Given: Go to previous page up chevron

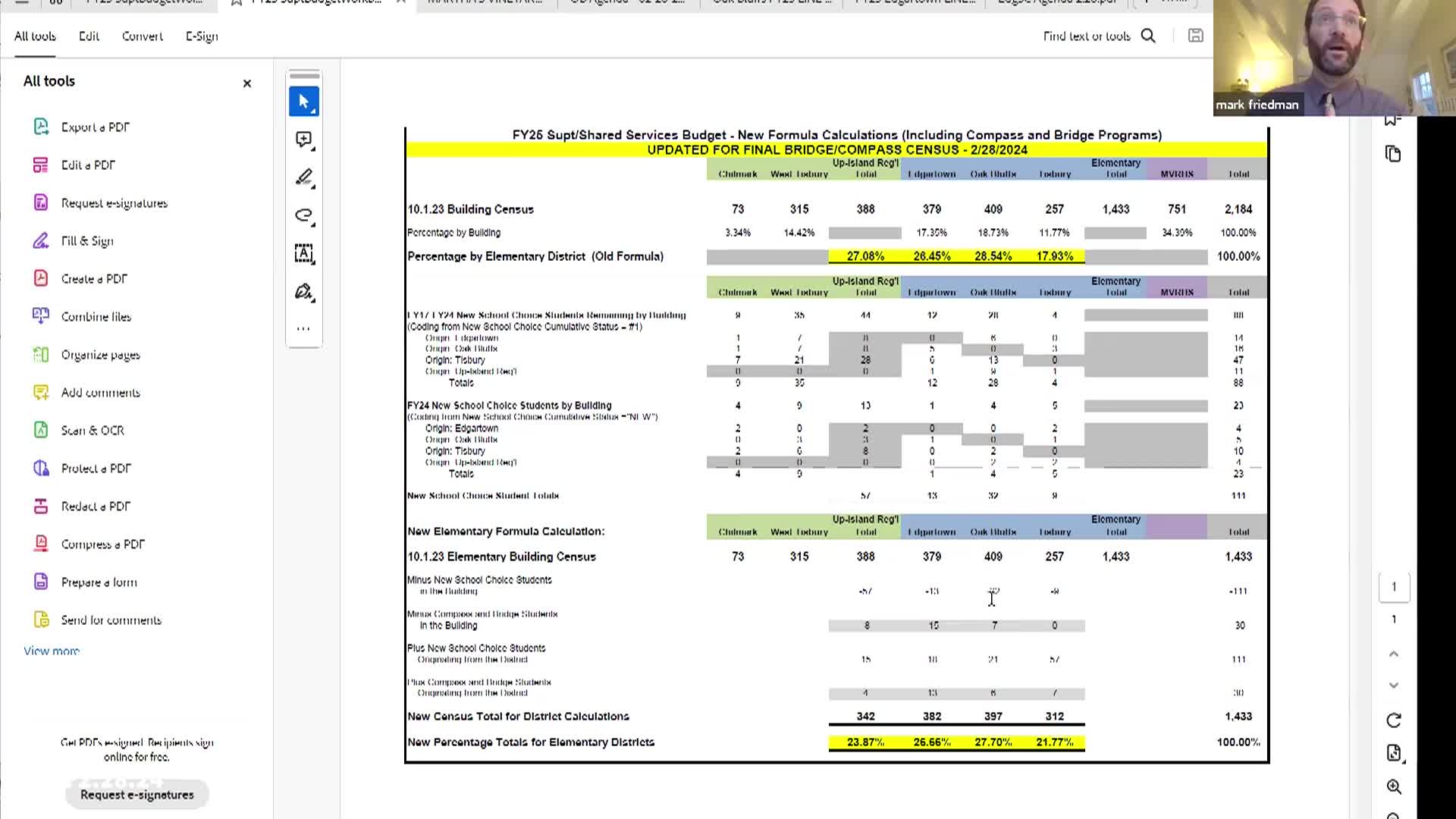Looking at the screenshot, I should pyautogui.click(x=1394, y=654).
